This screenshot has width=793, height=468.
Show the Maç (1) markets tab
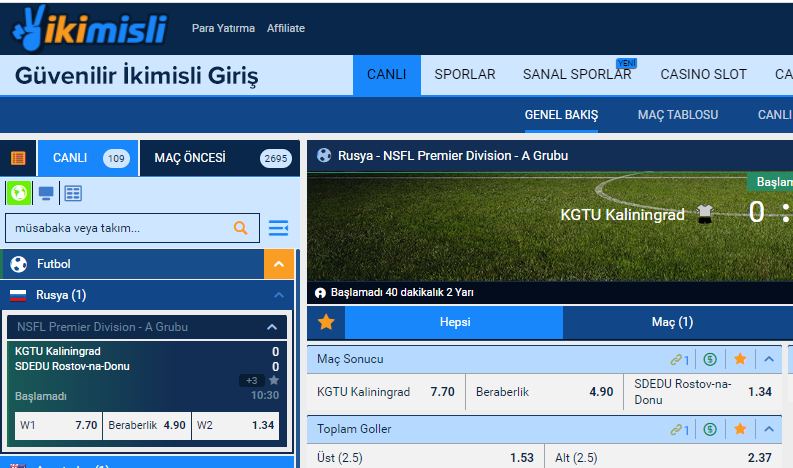(673, 322)
